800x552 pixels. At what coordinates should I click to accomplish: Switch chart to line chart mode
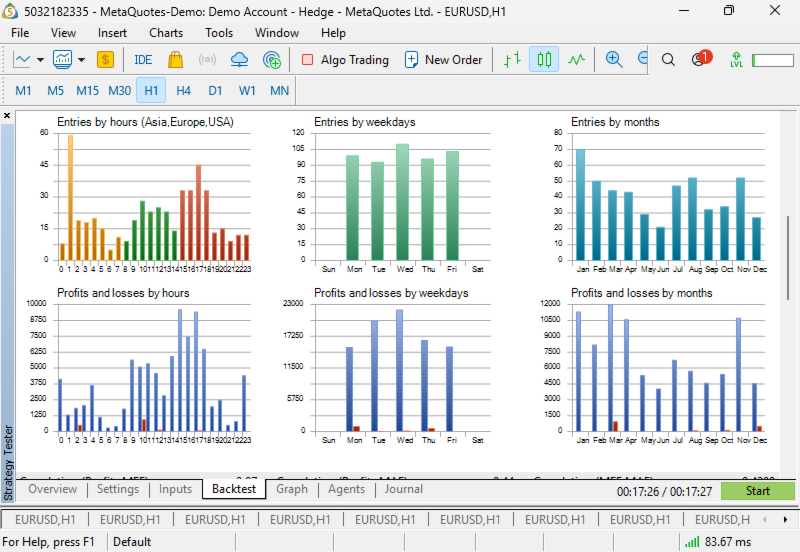(576, 60)
